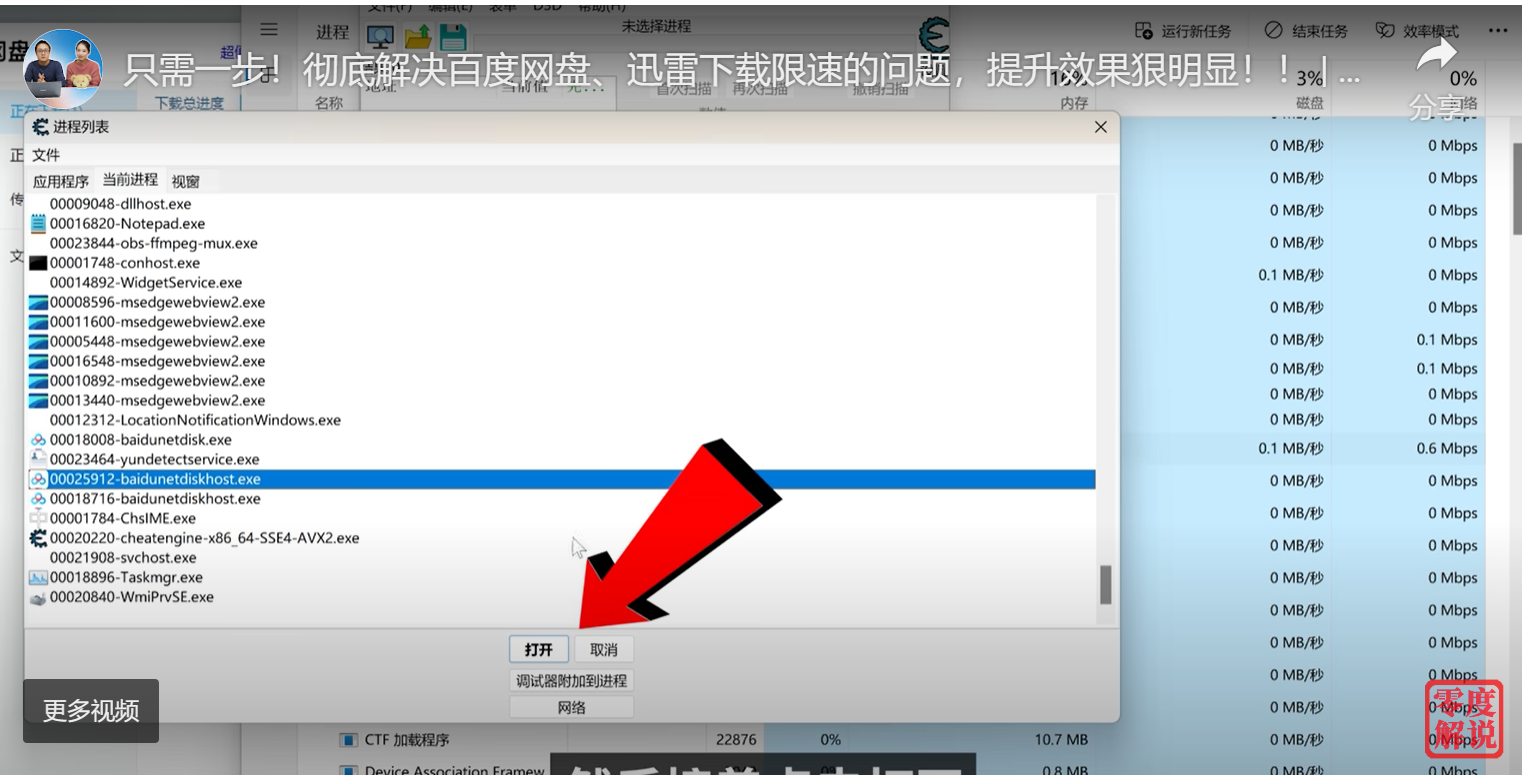Click the cheatengine process icon in list
Image resolution: width=1522 pixels, height=775 pixels.
[39, 538]
